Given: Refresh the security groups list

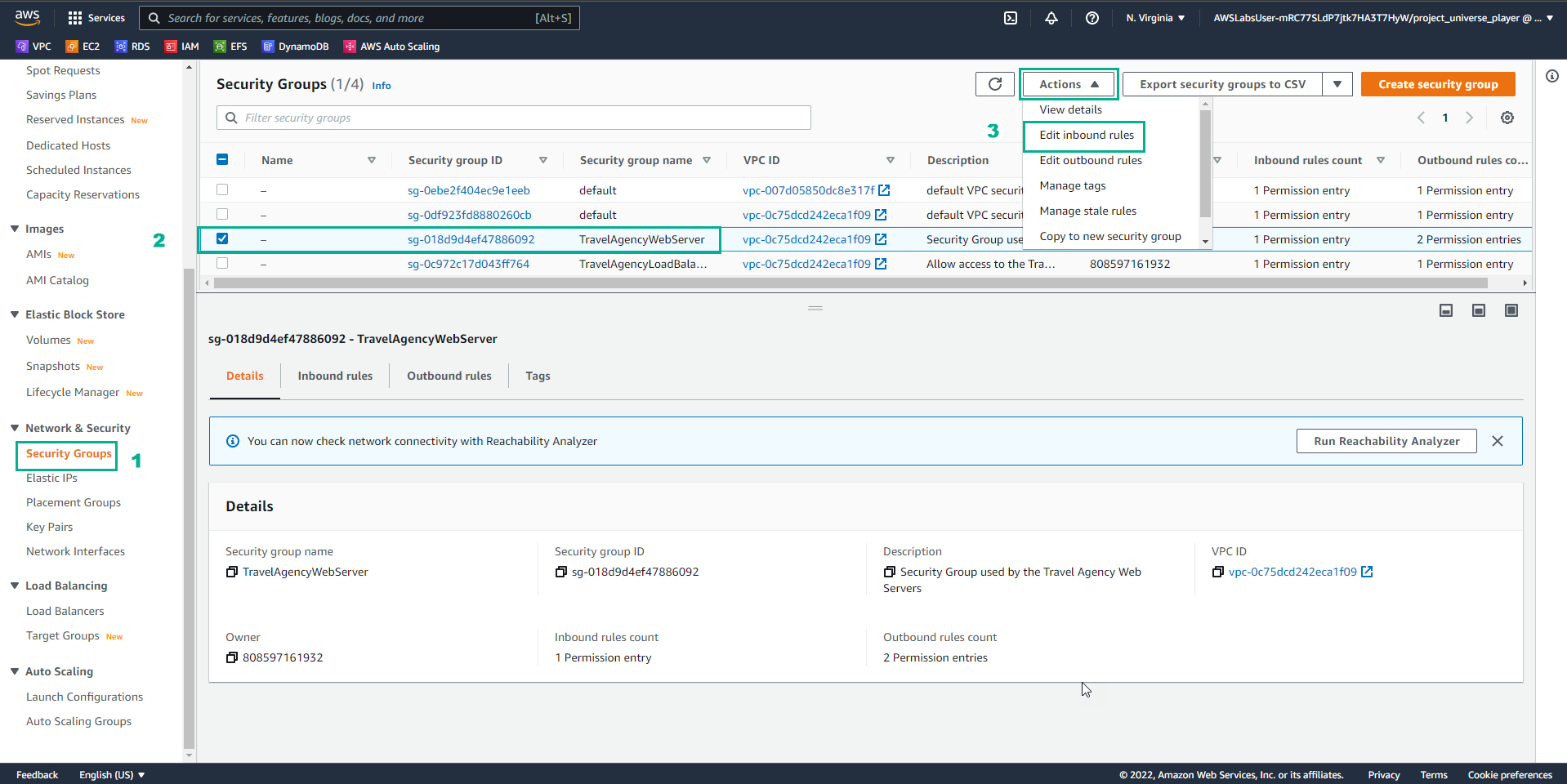Looking at the screenshot, I should pyautogui.click(x=995, y=84).
